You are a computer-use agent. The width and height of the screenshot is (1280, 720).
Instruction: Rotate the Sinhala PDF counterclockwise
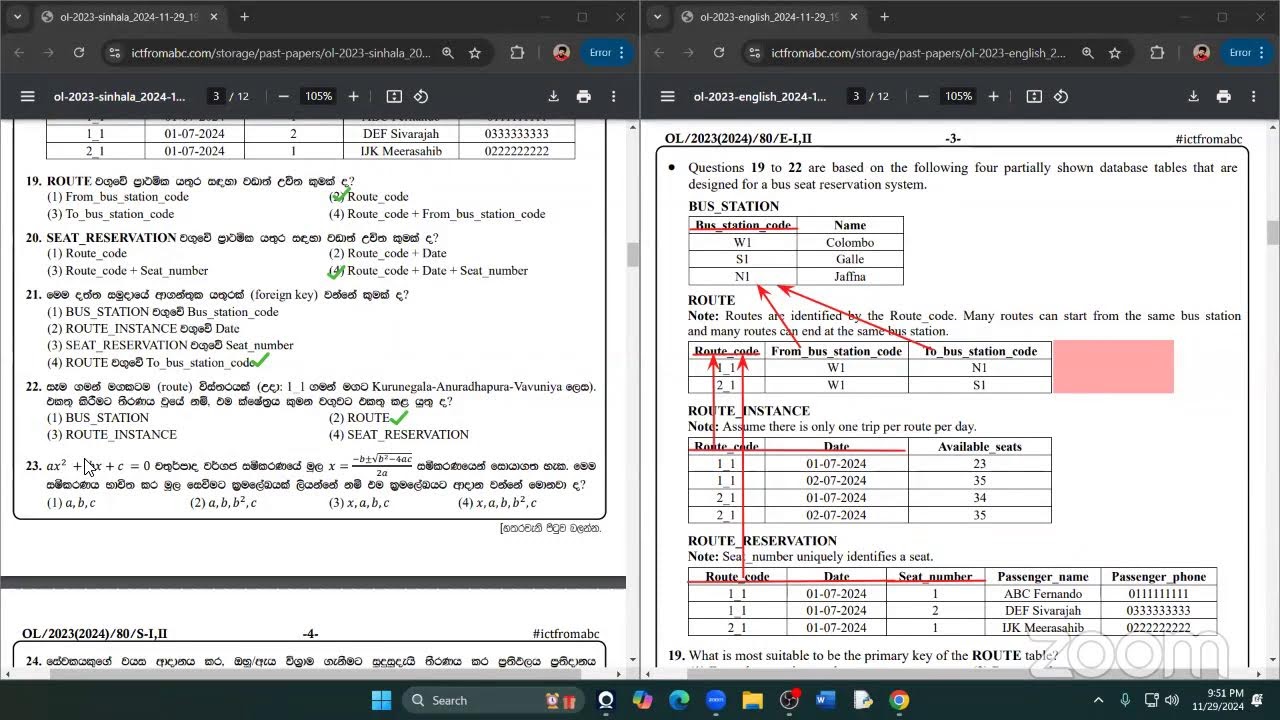[421, 96]
